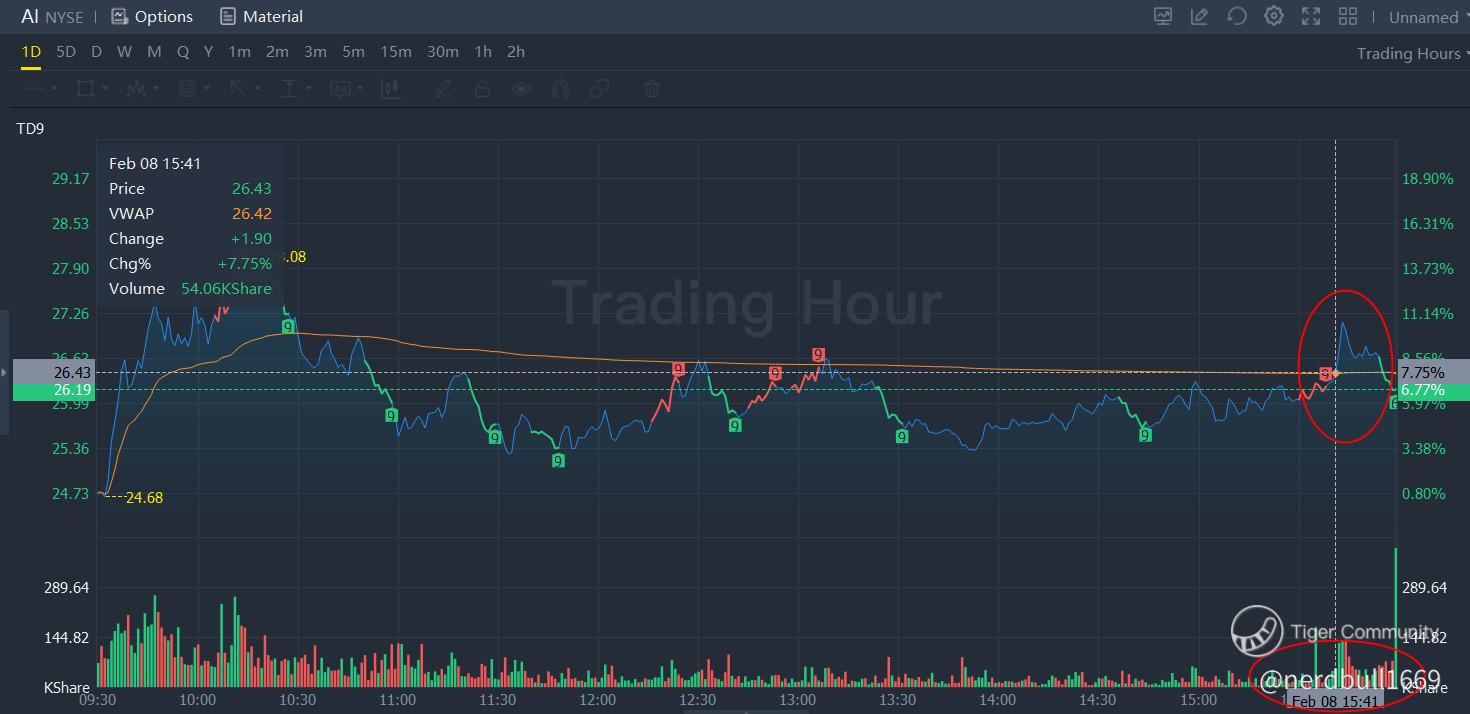1470x714 pixels.
Task: Switch to the 5D timeframe
Action: (66, 52)
